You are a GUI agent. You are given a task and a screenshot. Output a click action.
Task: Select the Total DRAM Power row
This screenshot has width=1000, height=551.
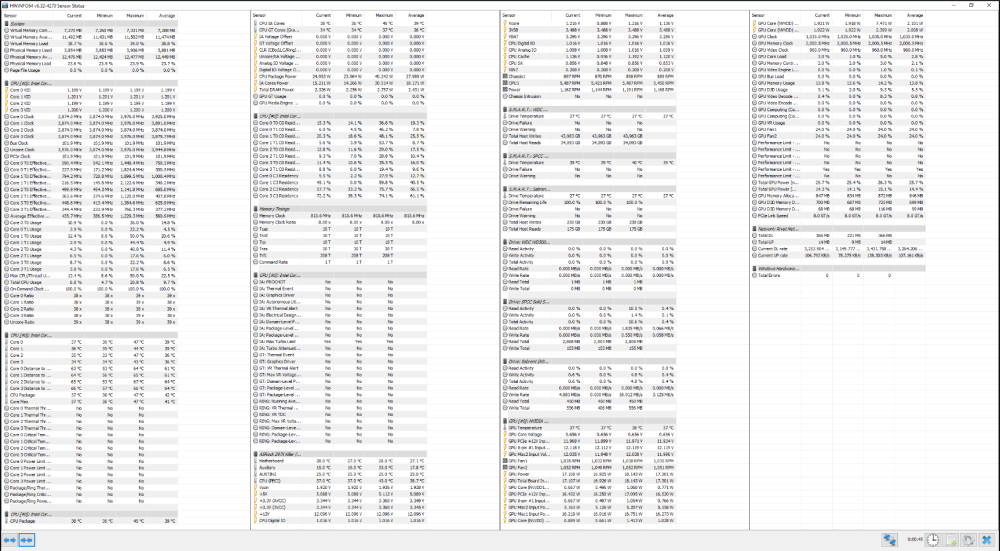(278, 88)
